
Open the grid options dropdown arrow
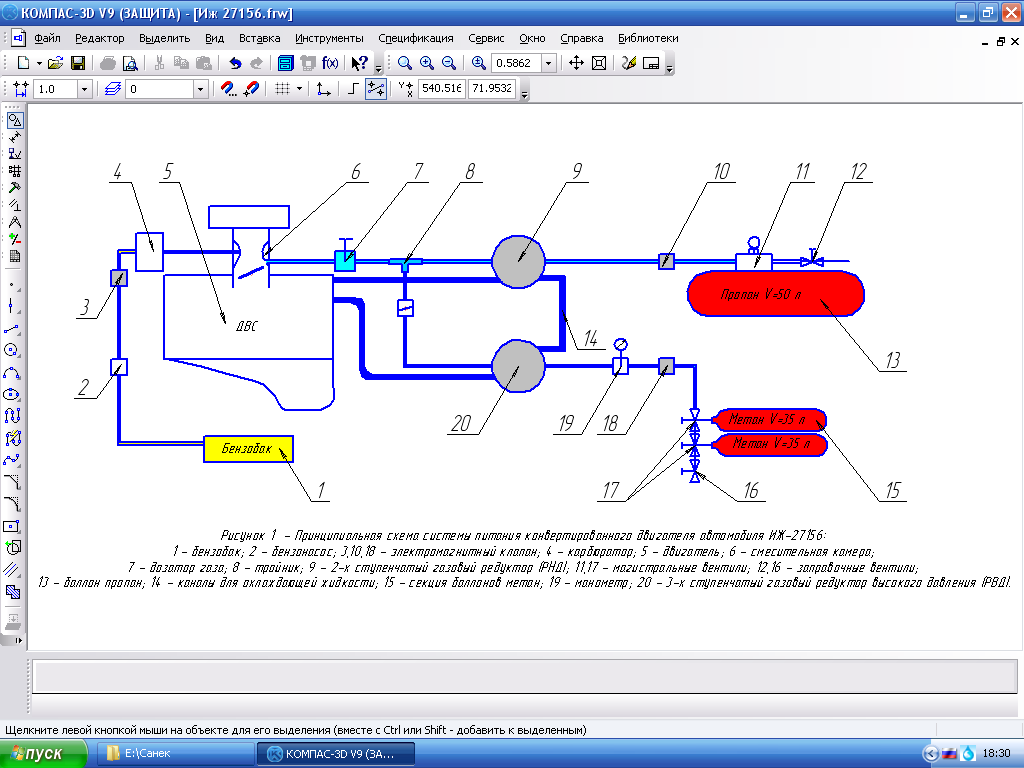(x=300, y=89)
